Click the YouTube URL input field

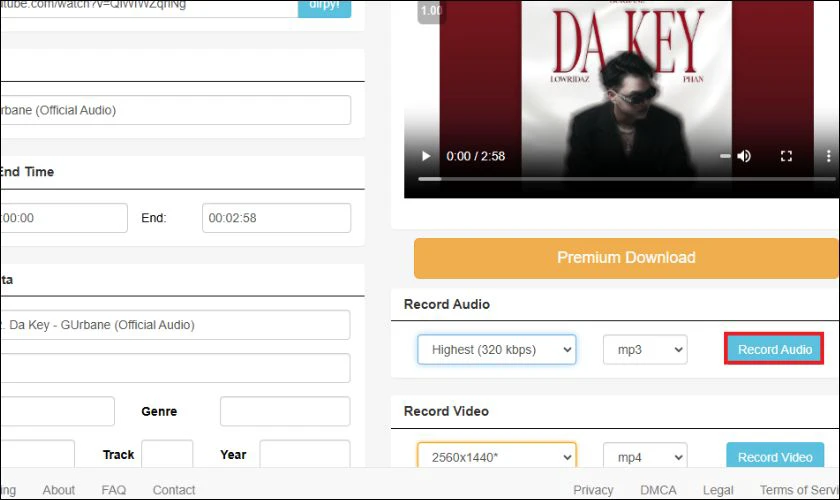click(149, 8)
